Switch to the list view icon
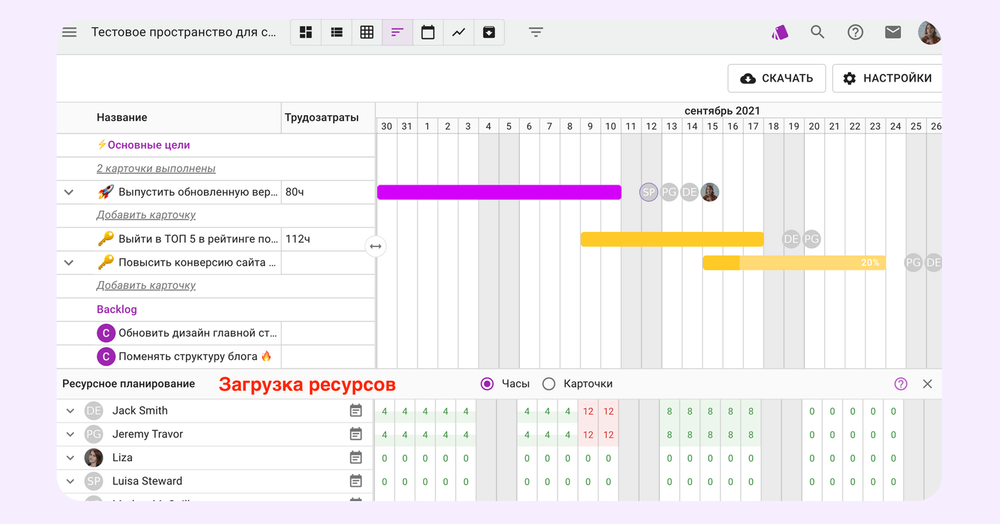Screen dimensions: 1000x524 pyautogui.click(x=337, y=33)
